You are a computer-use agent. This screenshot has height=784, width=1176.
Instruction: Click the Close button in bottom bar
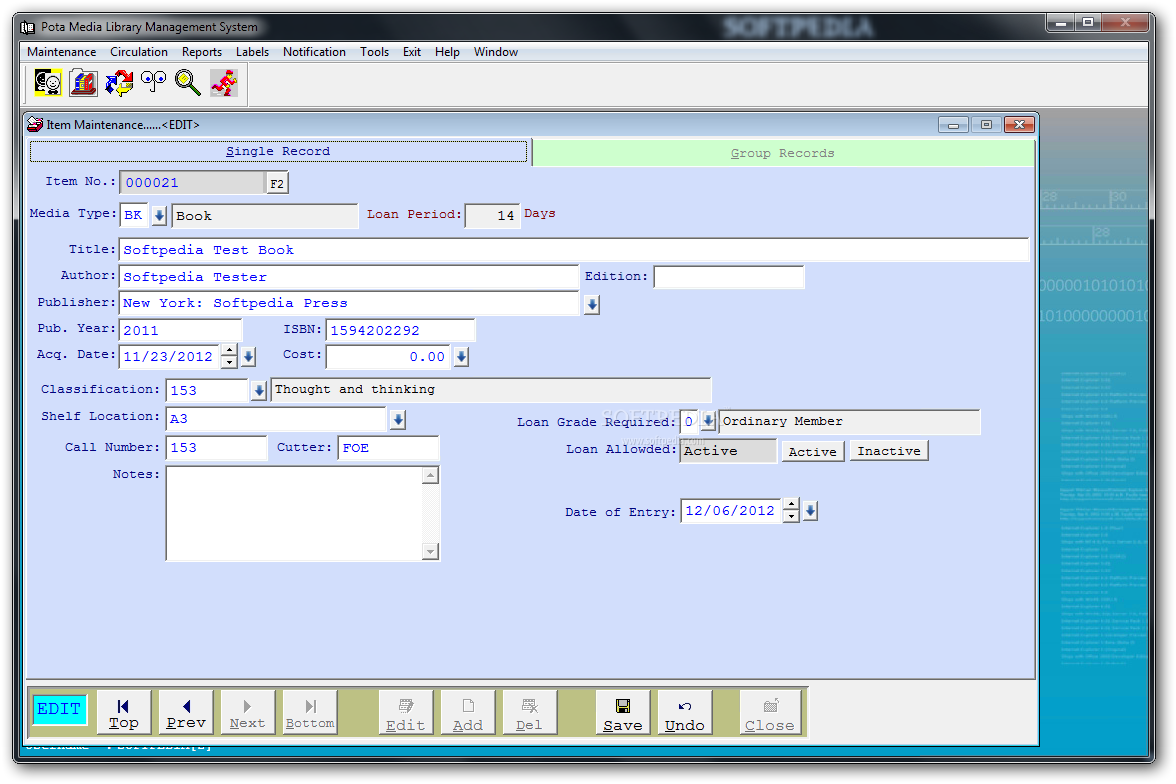click(x=770, y=713)
